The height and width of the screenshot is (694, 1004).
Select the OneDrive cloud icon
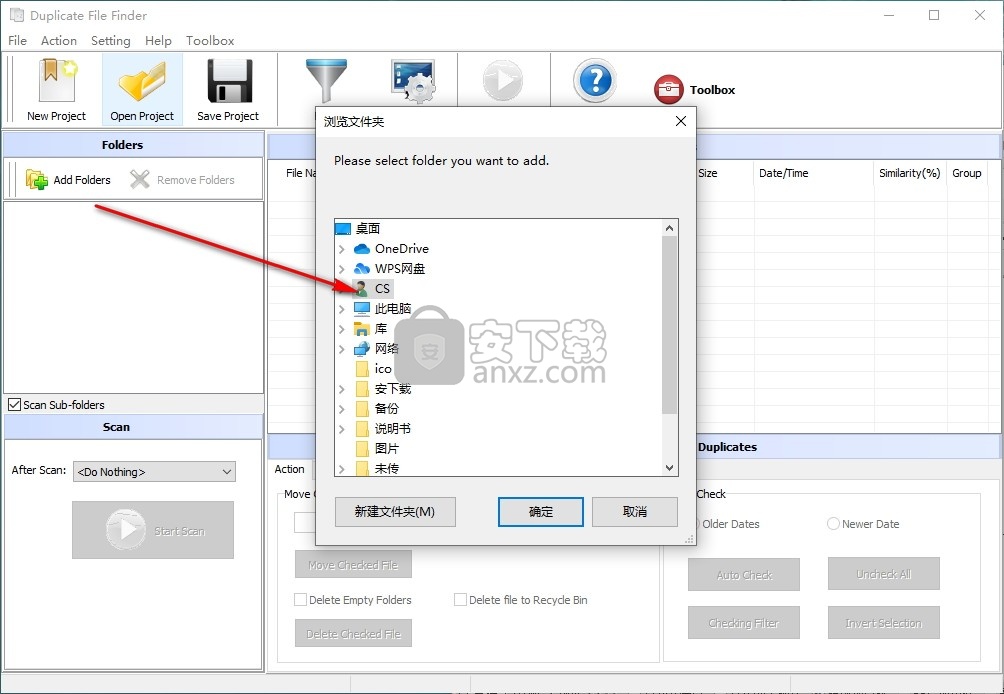coord(362,248)
